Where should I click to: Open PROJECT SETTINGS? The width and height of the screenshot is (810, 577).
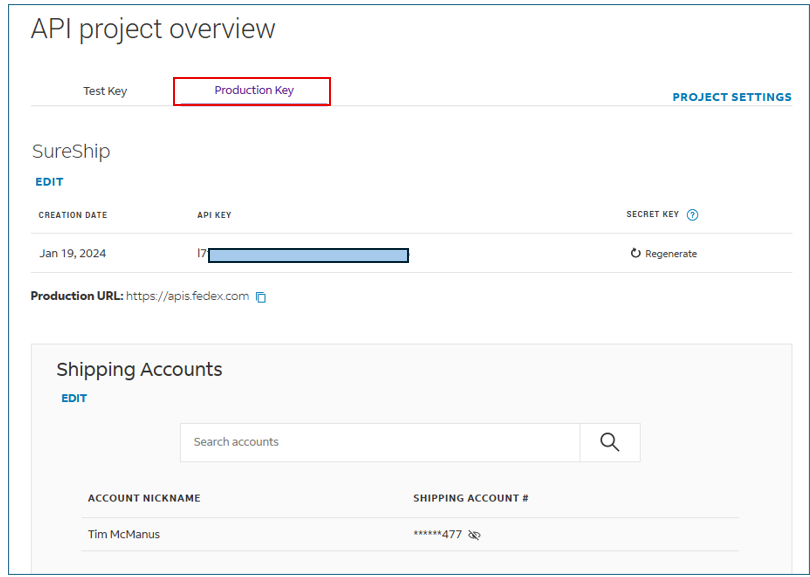[x=731, y=97]
